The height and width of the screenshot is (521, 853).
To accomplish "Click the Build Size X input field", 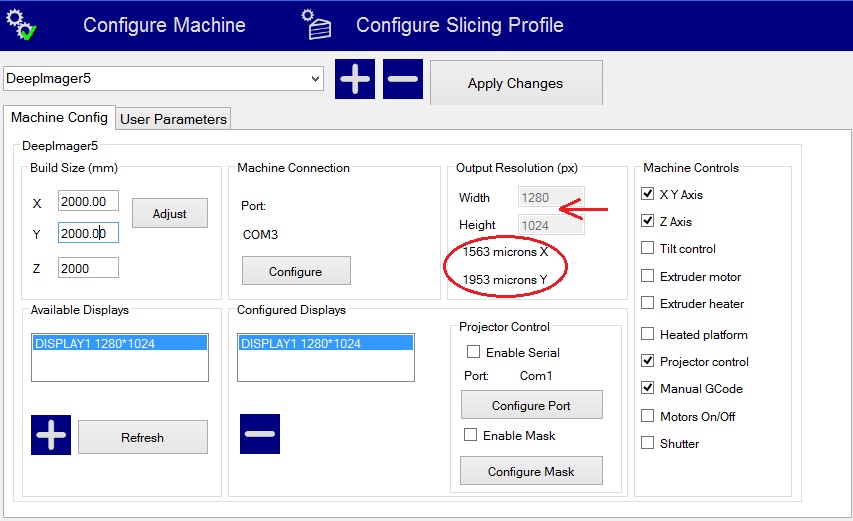I will (x=88, y=203).
